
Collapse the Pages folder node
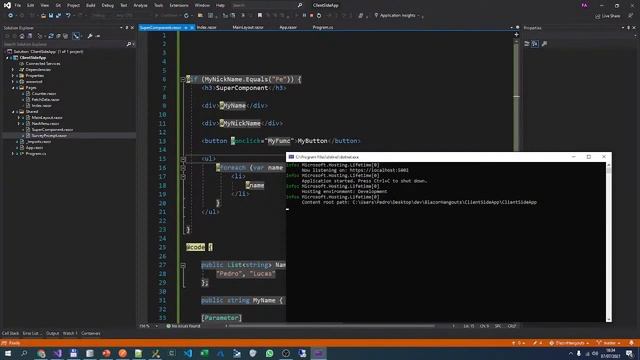(13, 87)
